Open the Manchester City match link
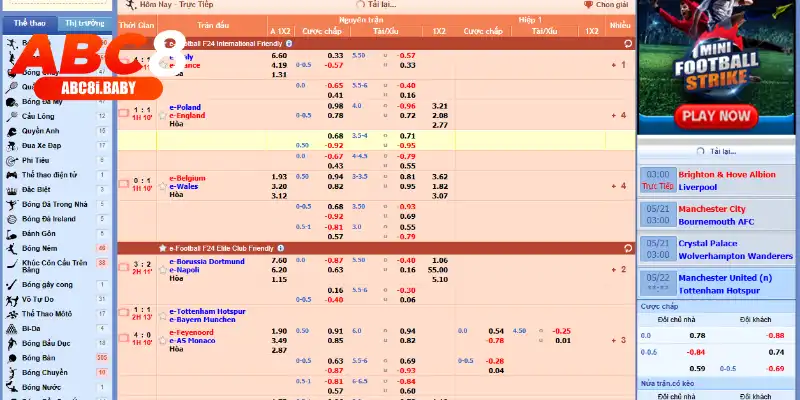 click(711, 209)
